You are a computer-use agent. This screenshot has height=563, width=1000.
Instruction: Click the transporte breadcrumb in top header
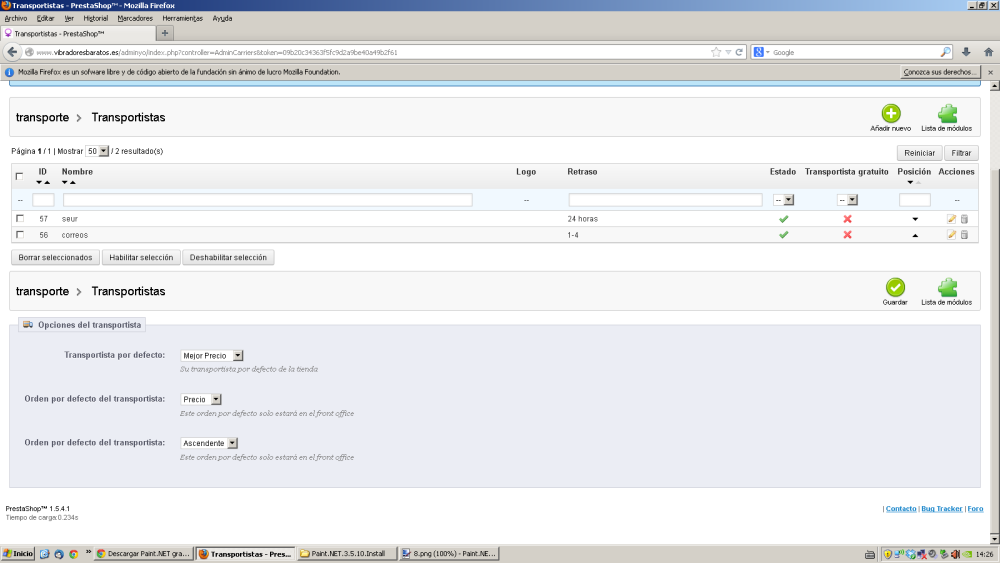coord(42,117)
